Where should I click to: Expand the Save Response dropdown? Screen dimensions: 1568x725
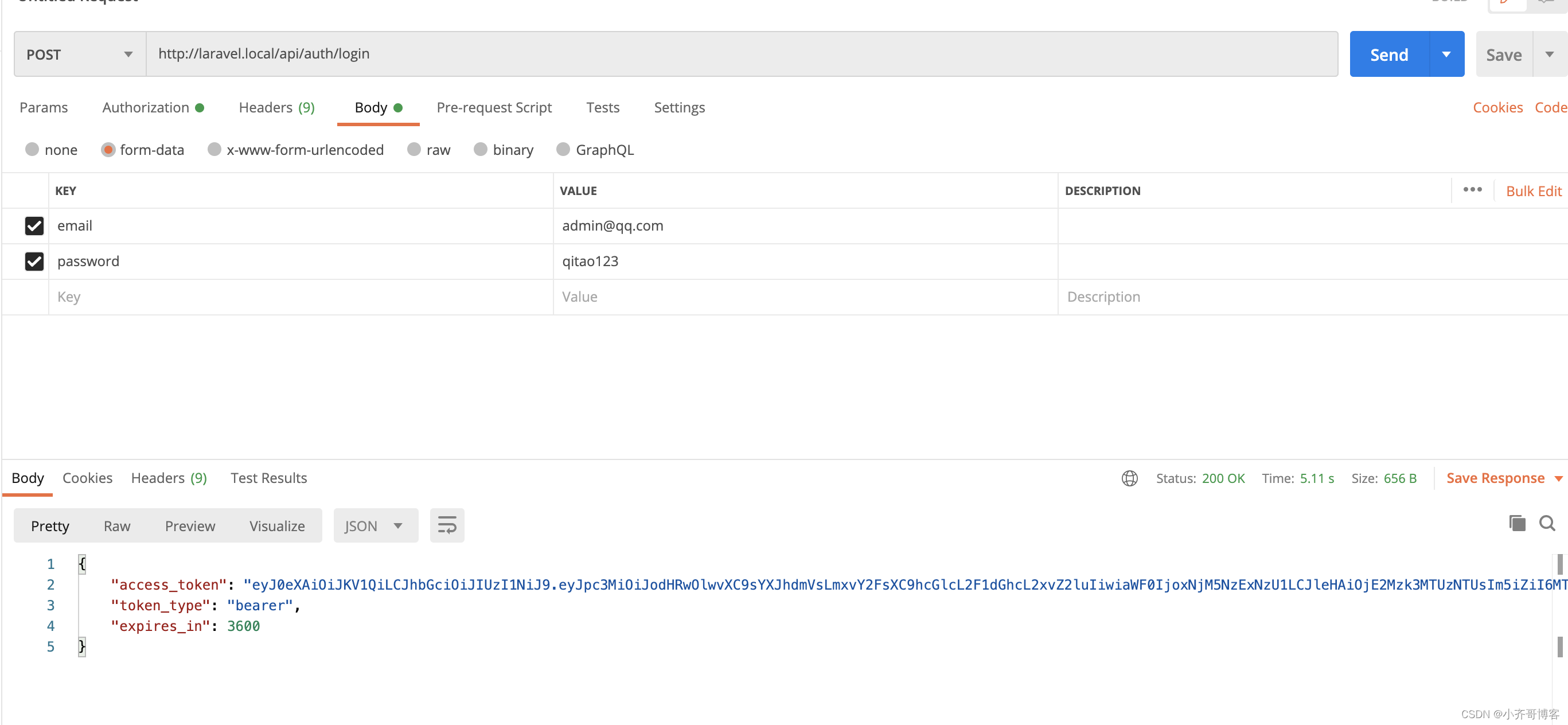tap(1559, 478)
